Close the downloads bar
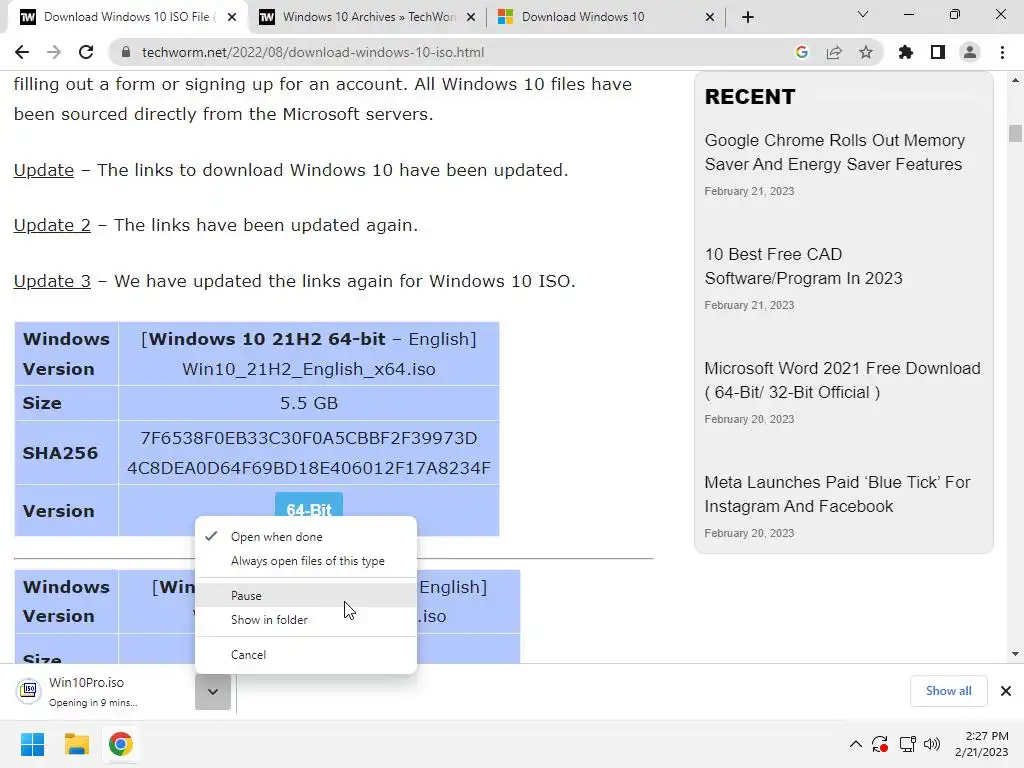The width and height of the screenshot is (1024, 768). 1006,691
